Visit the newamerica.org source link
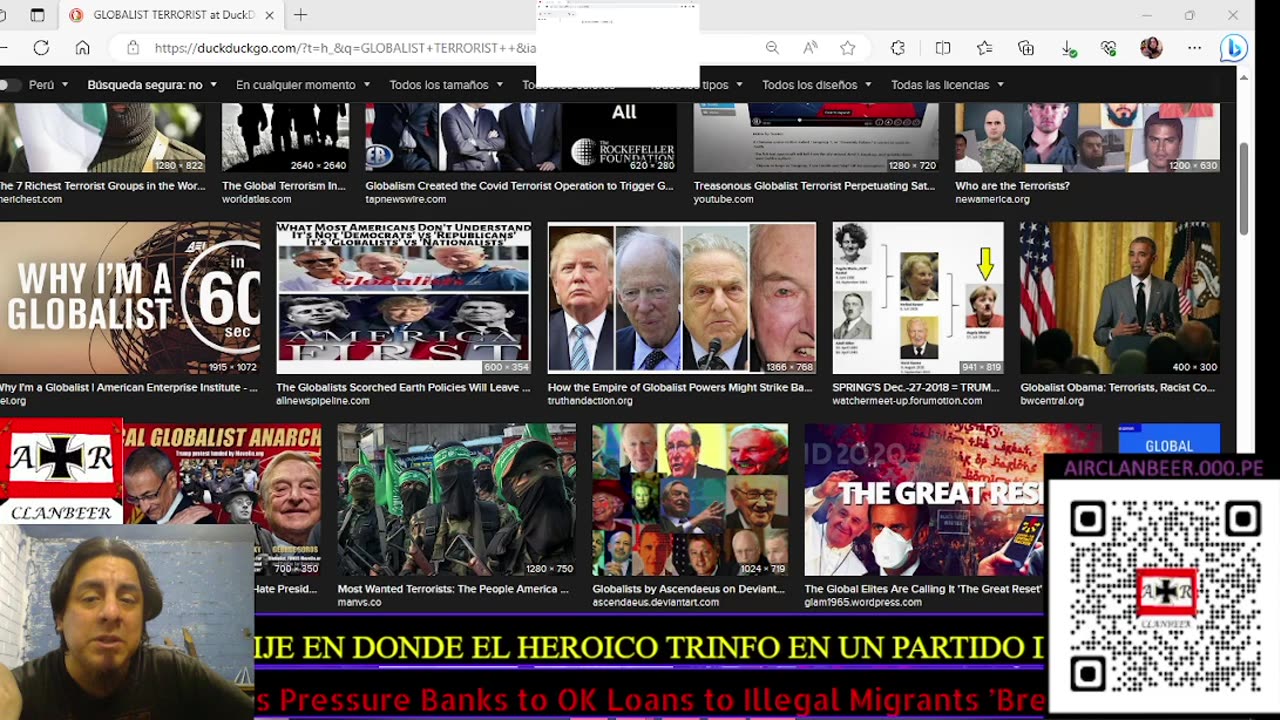1280x720 pixels. click(x=992, y=200)
